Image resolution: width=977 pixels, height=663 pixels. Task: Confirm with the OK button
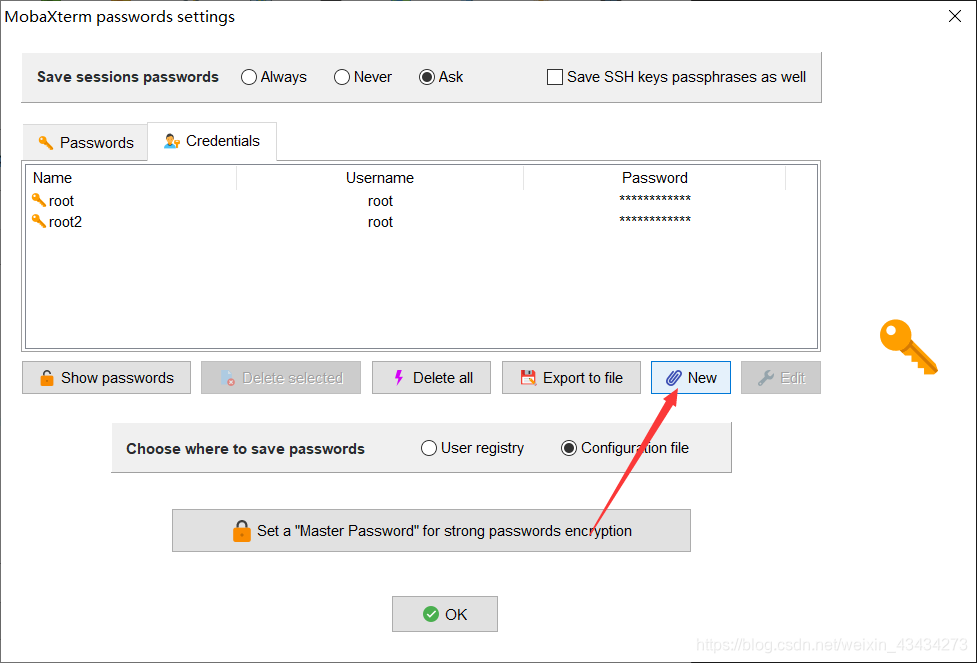445,614
